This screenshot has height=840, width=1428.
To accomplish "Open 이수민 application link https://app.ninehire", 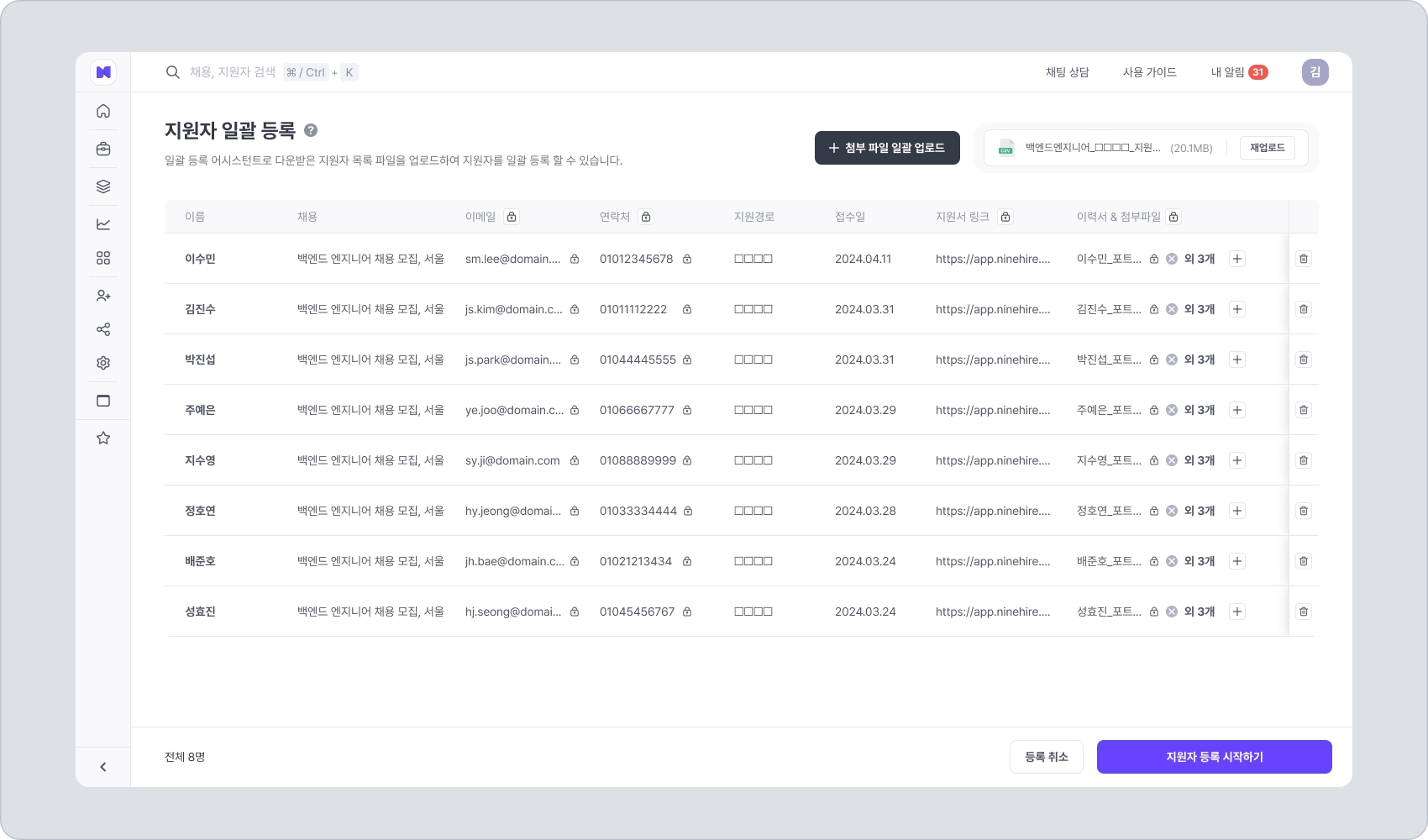I will tap(993, 259).
